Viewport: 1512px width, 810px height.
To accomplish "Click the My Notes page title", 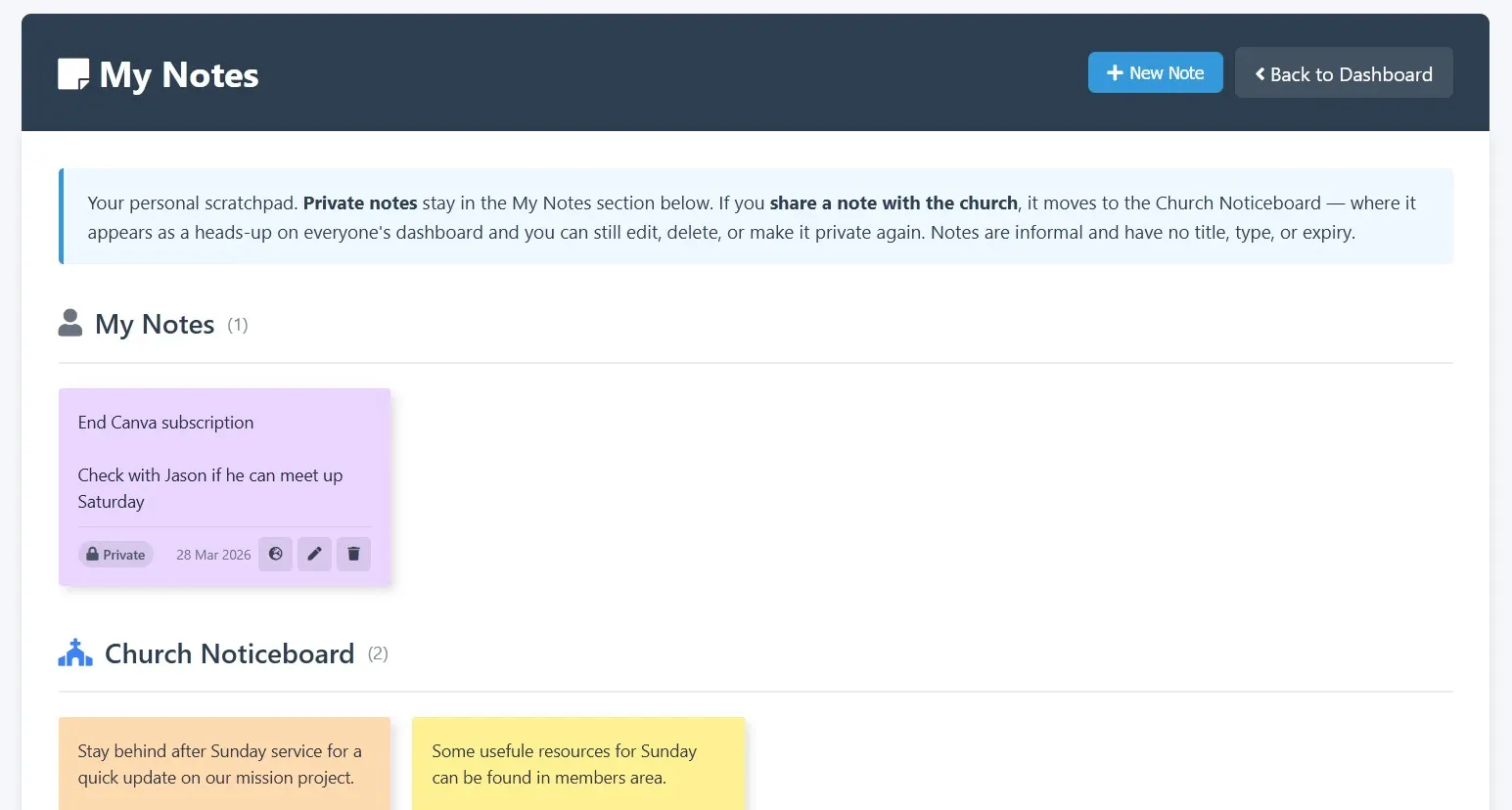I will 179,75.
